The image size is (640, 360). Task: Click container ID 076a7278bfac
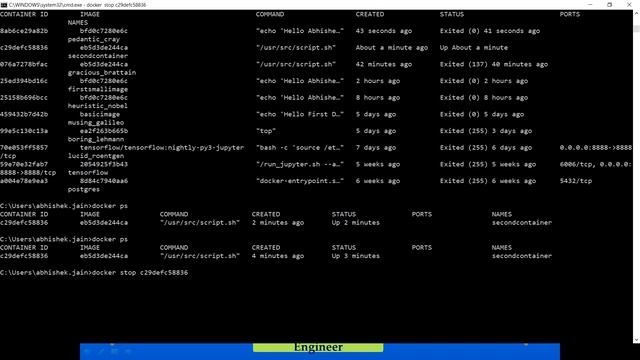click(24, 64)
